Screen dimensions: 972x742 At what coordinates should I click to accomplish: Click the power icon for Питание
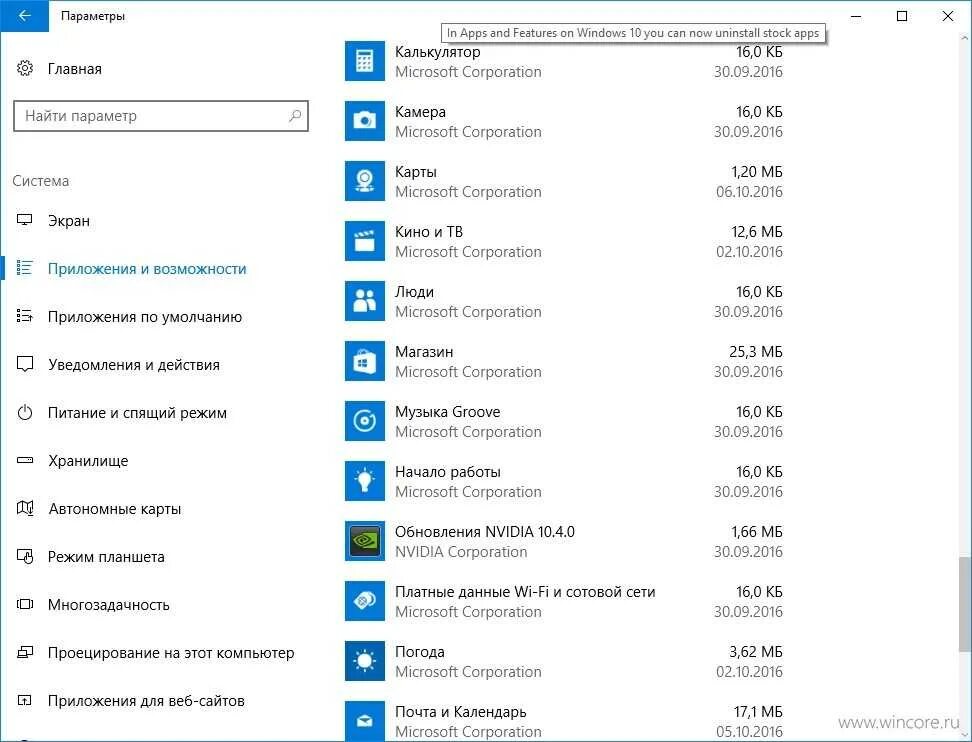tap(25, 412)
